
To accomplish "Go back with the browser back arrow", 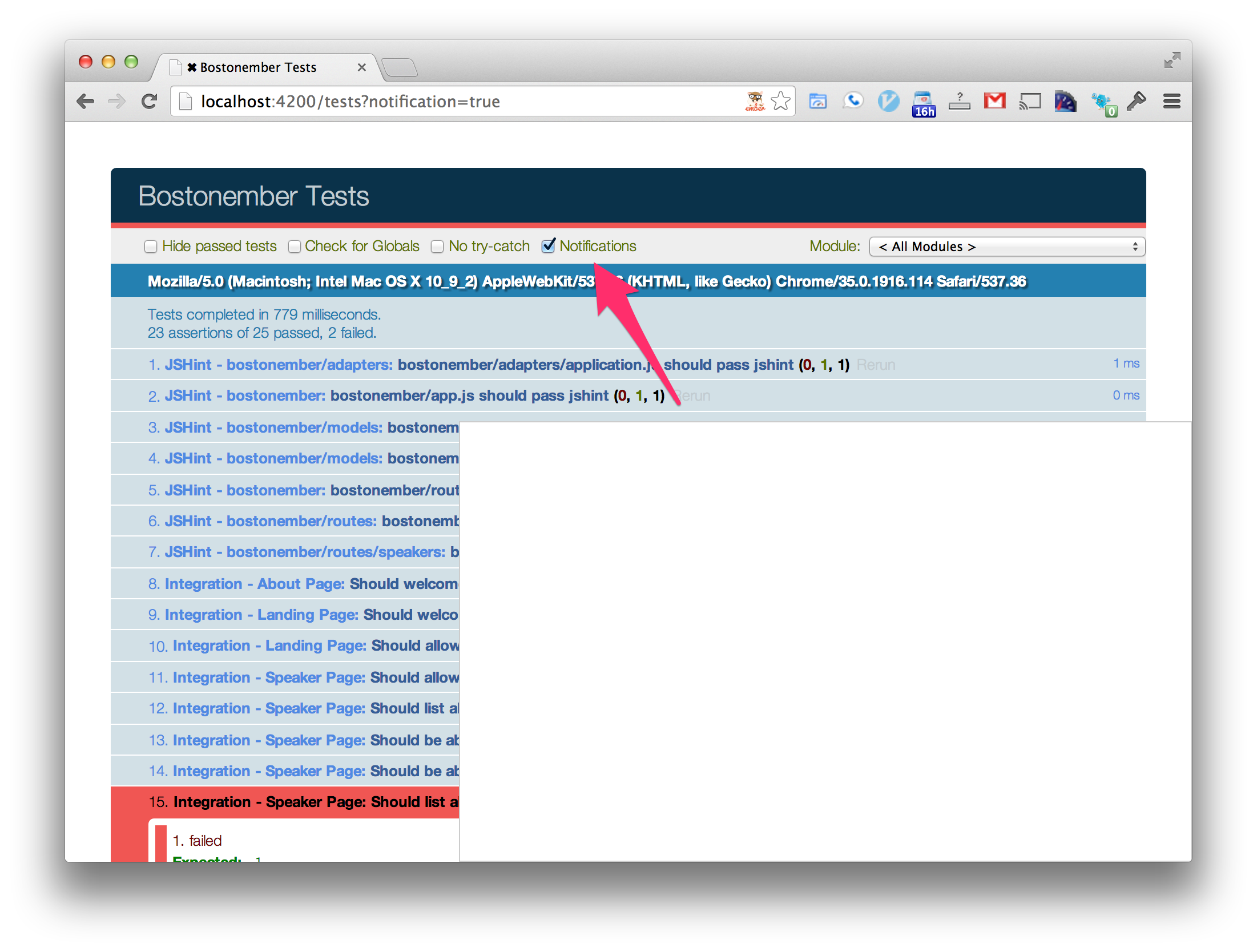I will coord(86,102).
